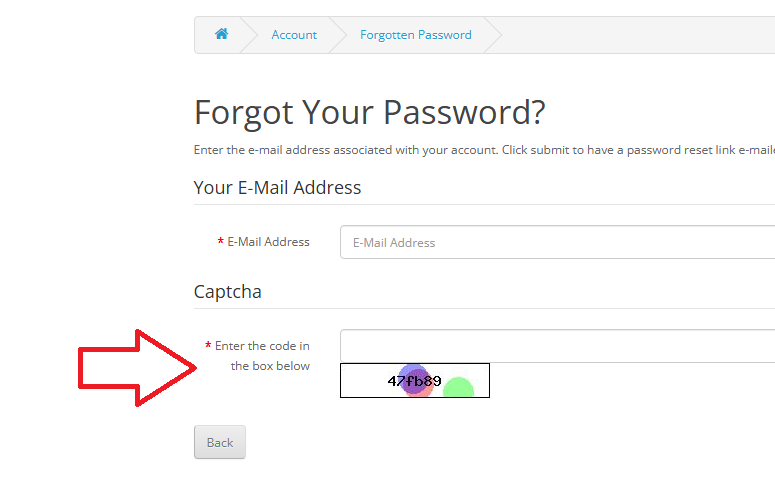Focus the E-Mail Address input field
The height and width of the screenshot is (497, 775).
558,242
